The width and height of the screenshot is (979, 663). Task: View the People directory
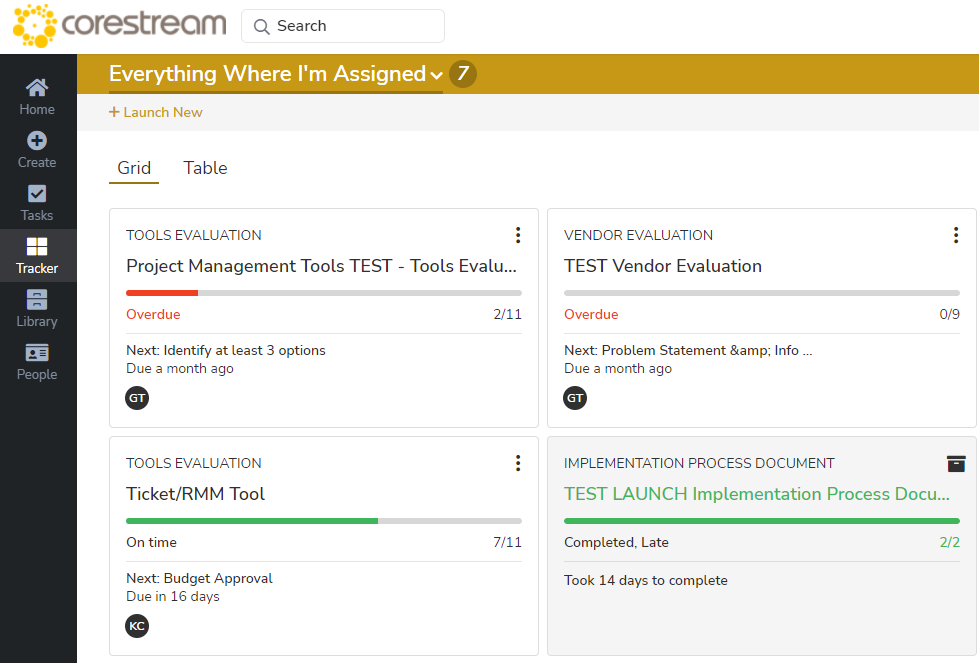coord(36,360)
